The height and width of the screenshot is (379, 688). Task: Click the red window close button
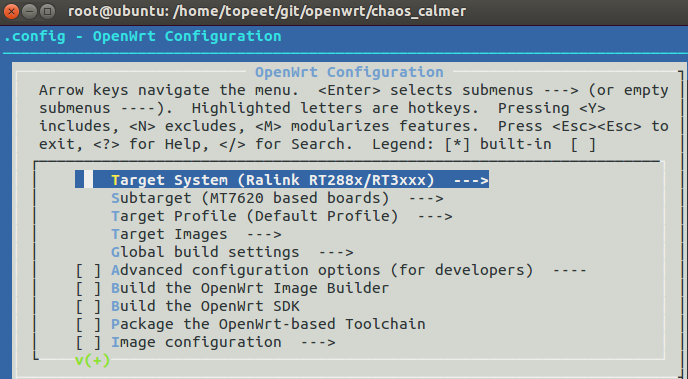[x=11, y=11]
